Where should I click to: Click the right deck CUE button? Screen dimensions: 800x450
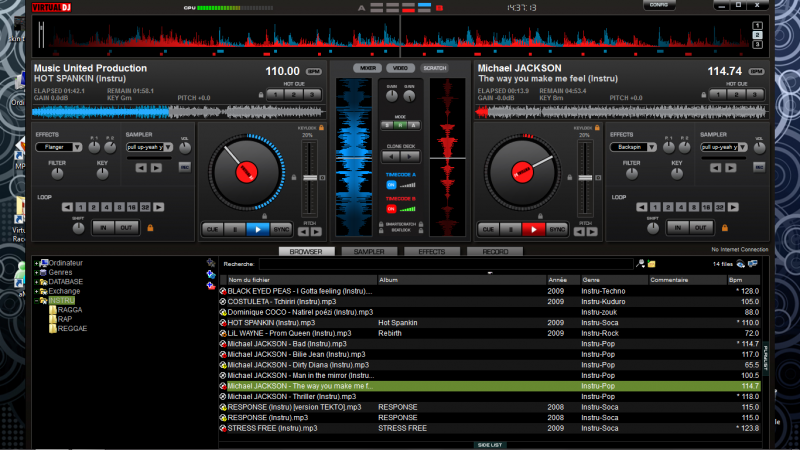(488, 230)
